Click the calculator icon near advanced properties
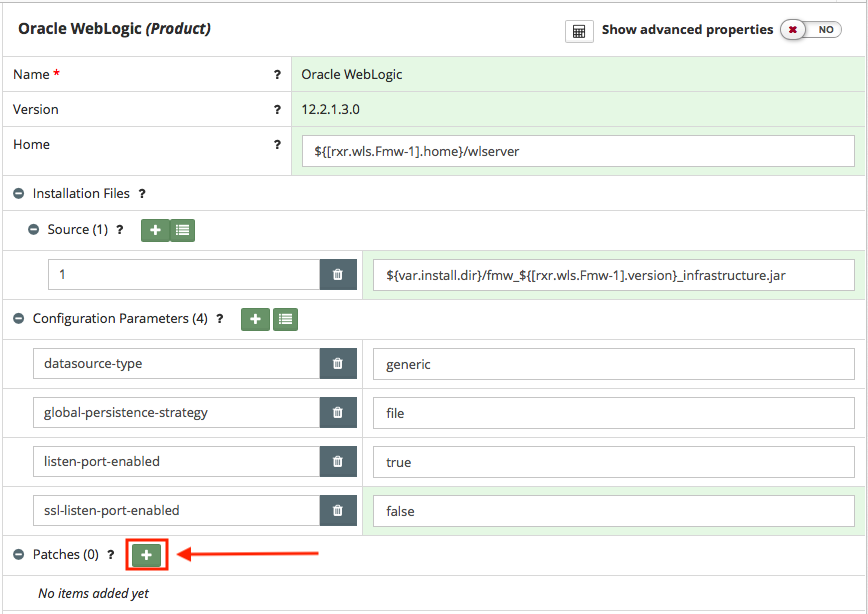This screenshot has height=614, width=868. point(579,31)
